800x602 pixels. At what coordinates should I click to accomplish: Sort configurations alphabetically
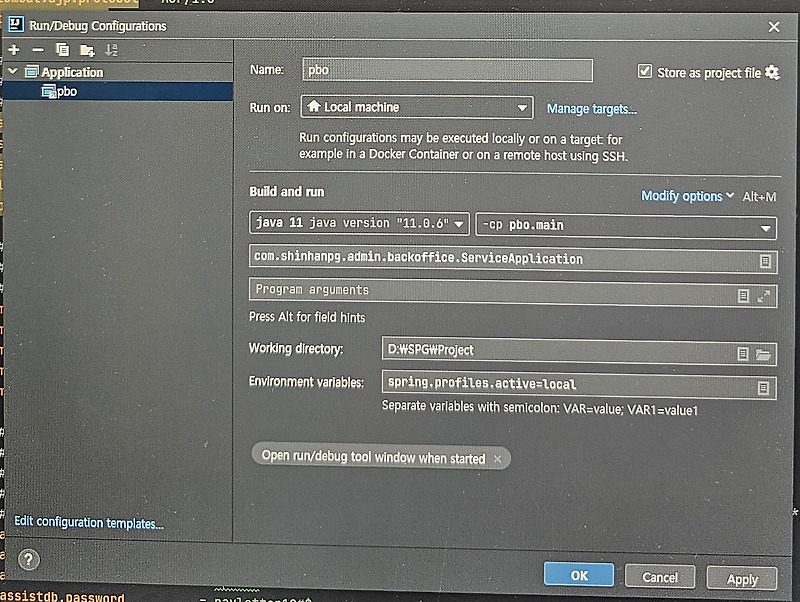click(109, 48)
